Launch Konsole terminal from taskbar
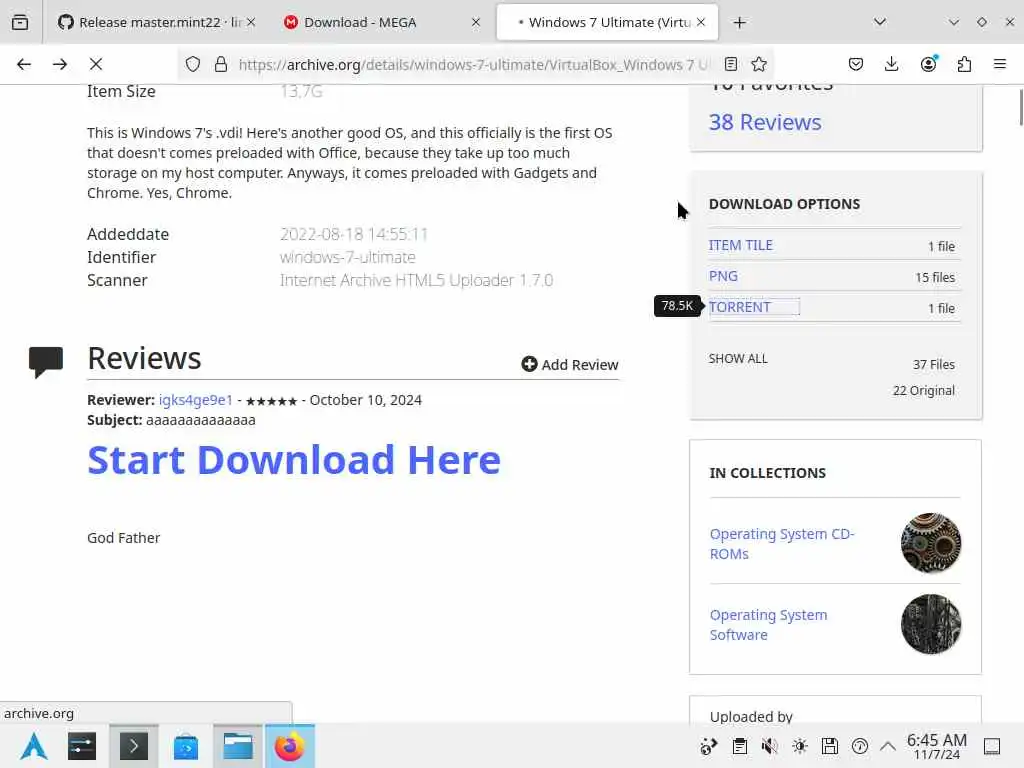This screenshot has height=768, width=1024. tap(133, 746)
